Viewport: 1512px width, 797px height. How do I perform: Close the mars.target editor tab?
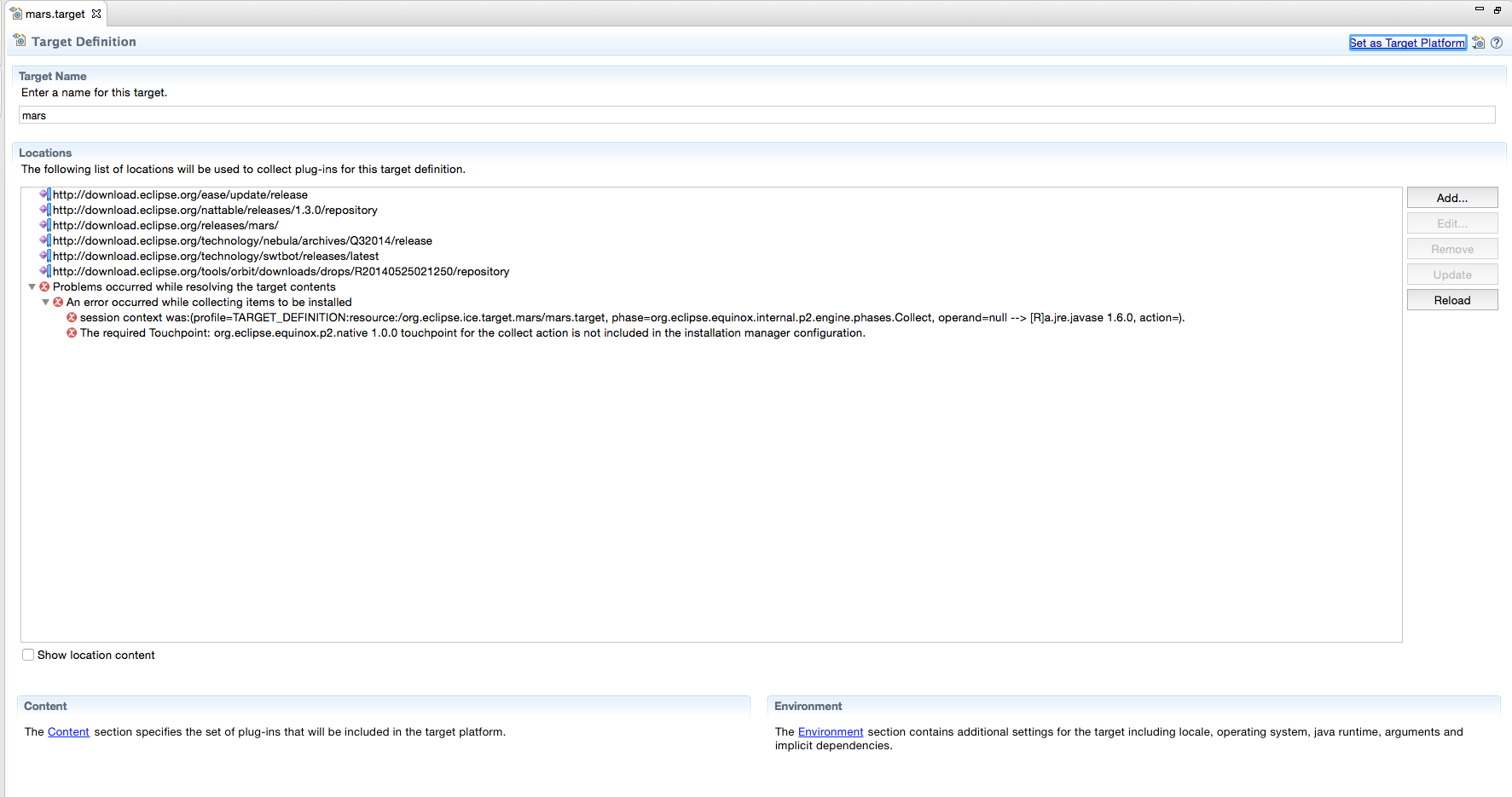[x=96, y=14]
